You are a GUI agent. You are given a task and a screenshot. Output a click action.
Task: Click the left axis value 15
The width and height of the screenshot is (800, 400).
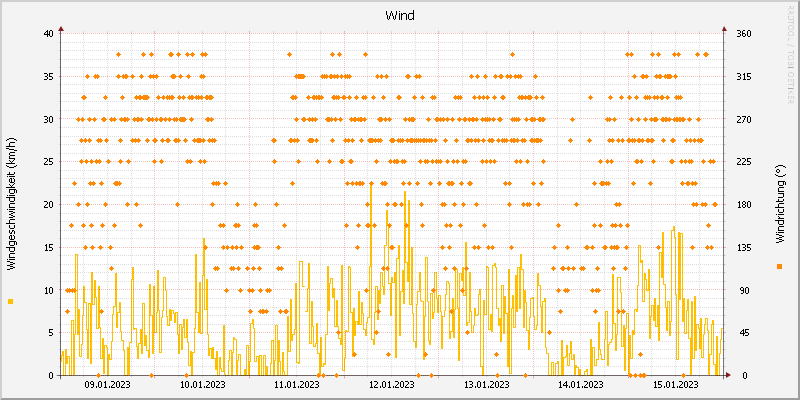(48, 247)
